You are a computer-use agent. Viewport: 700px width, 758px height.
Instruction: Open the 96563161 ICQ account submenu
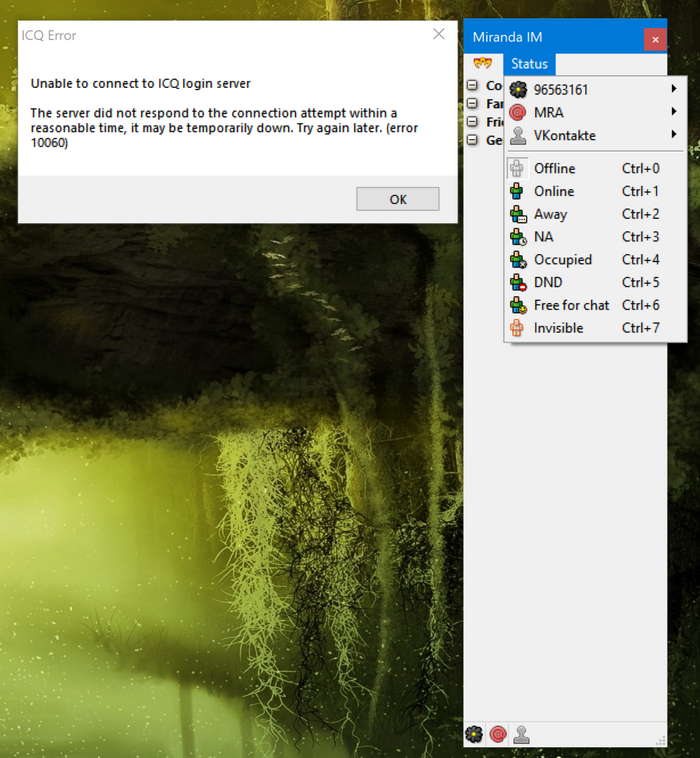(x=596, y=89)
